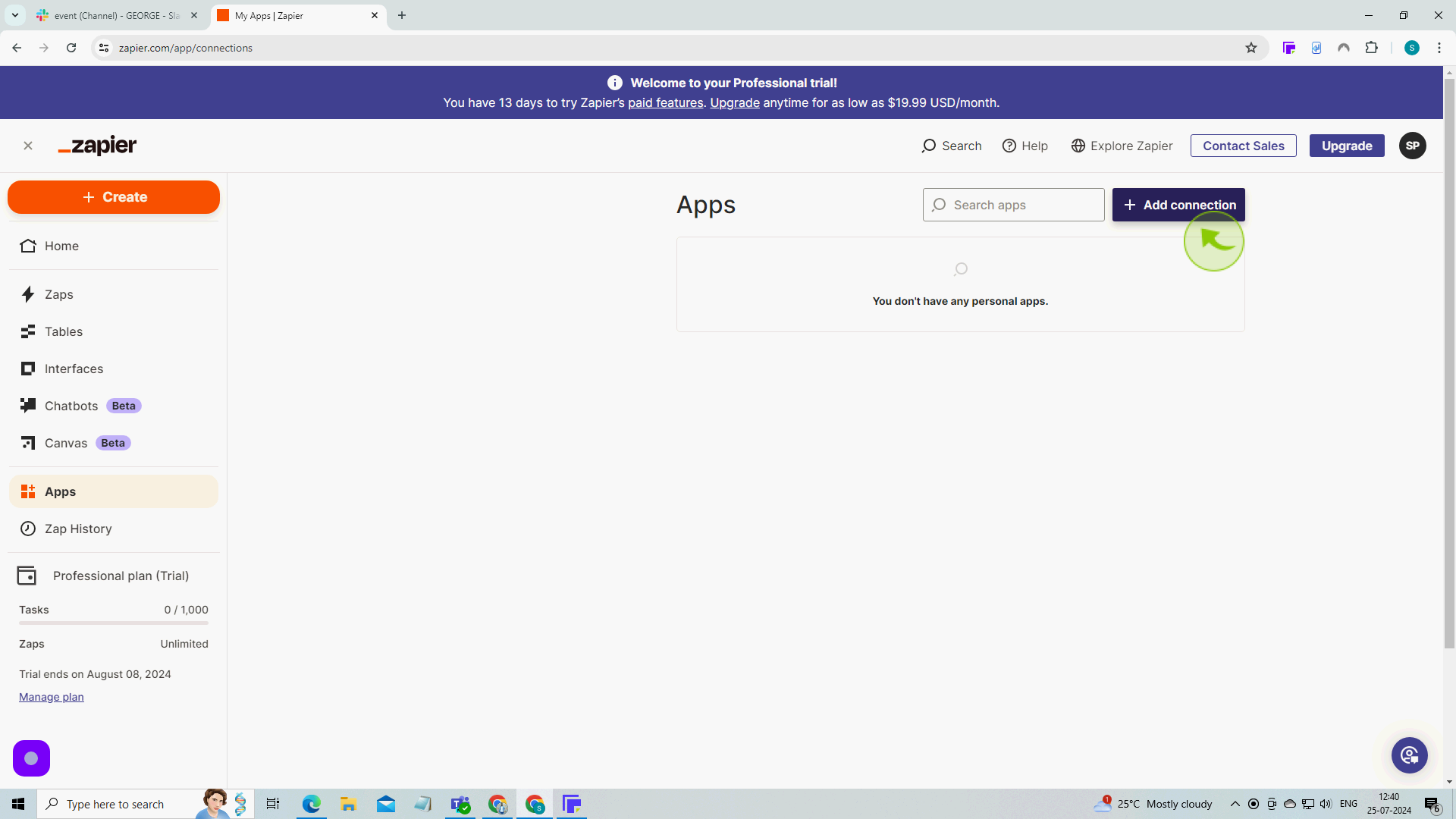1456x819 pixels.
Task: Open the volume control in system tray
Action: (x=1326, y=804)
